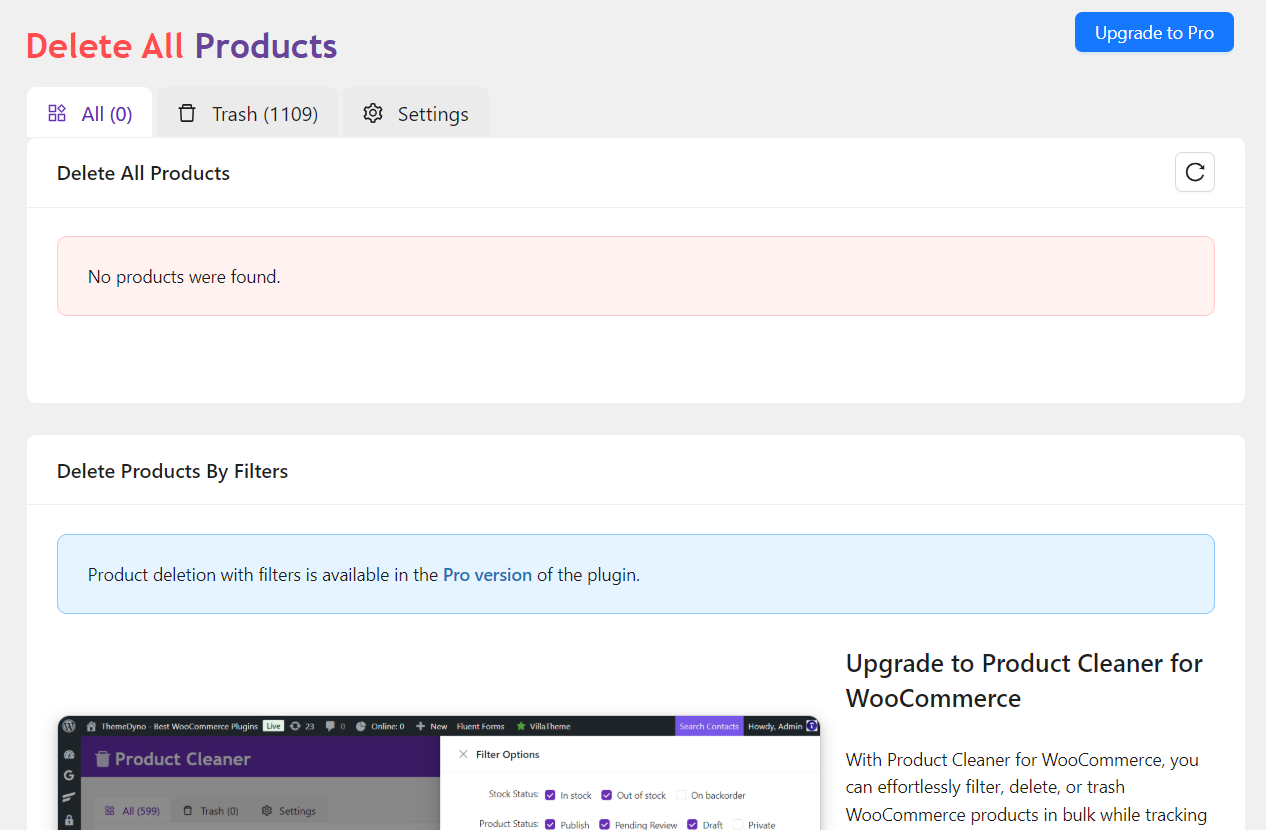The width and height of the screenshot is (1266, 830).
Task: Refresh the Delete All Products list
Action: pos(1194,172)
